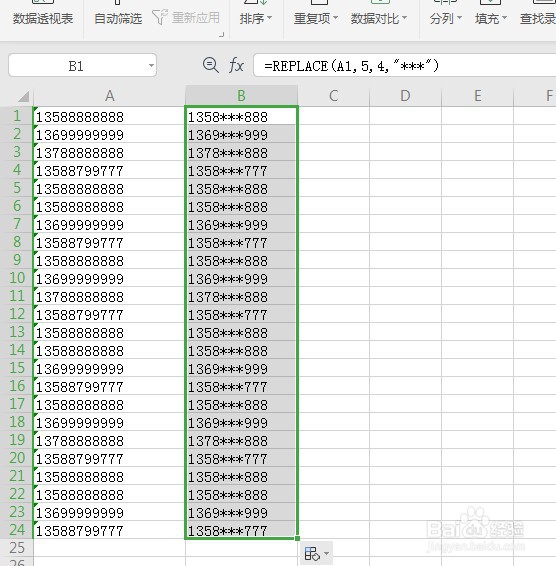Click cell A4 with 13588799777
Screen dimensions: 556x566
click(x=109, y=170)
